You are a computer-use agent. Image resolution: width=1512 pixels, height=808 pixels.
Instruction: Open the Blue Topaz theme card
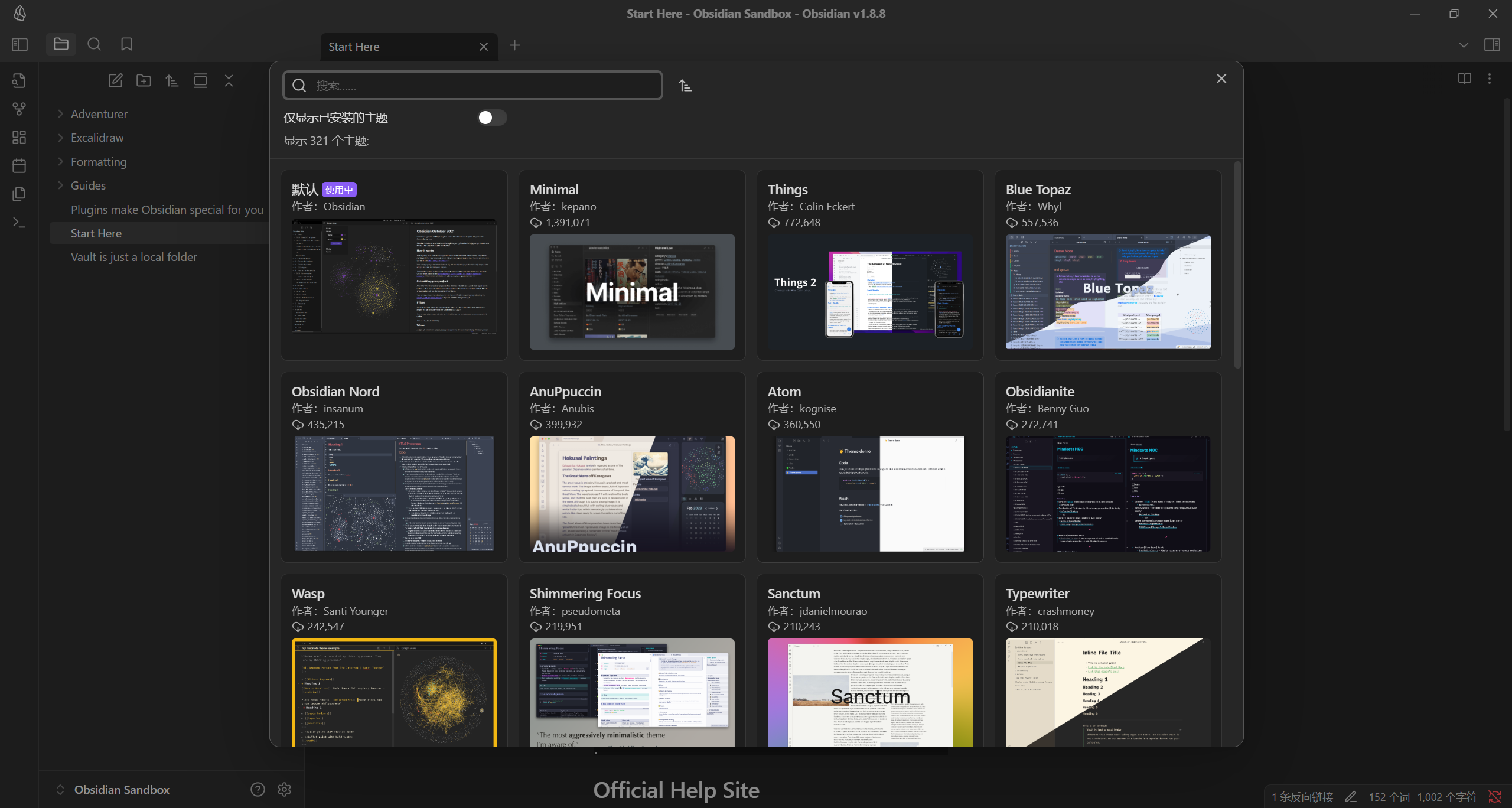pyautogui.click(x=1108, y=265)
